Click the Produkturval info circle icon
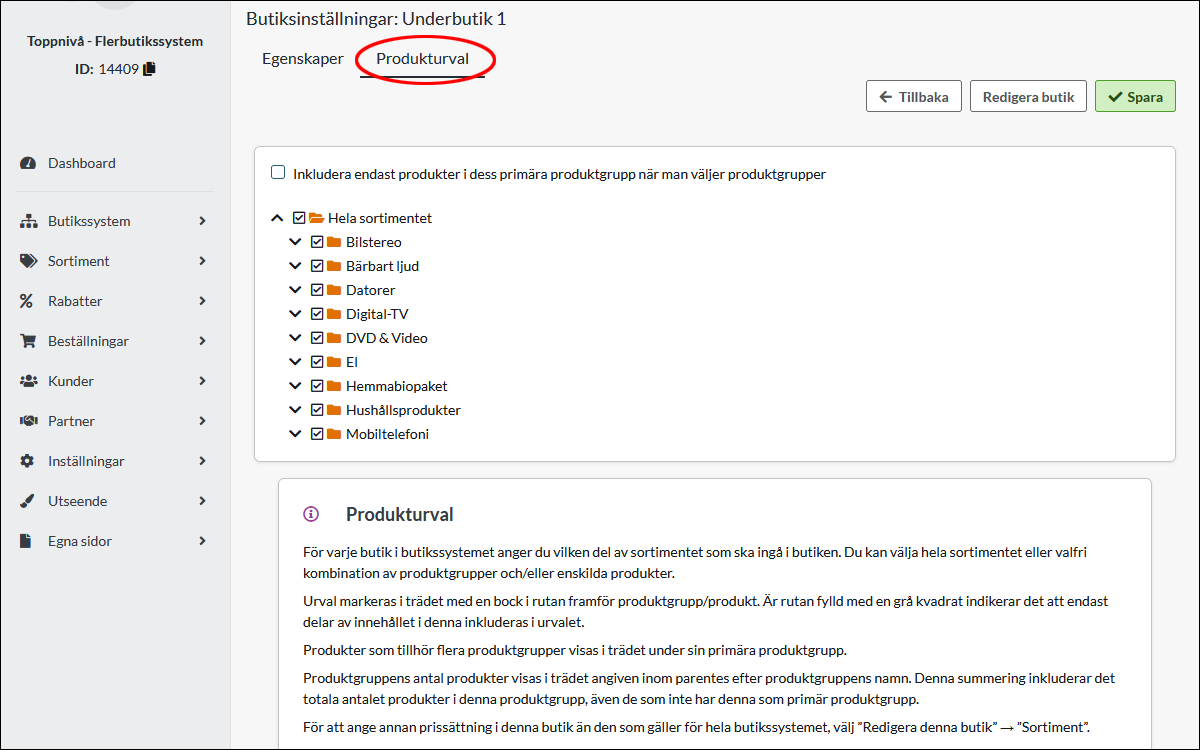Viewport: 1200px width, 750px height. (x=311, y=515)
